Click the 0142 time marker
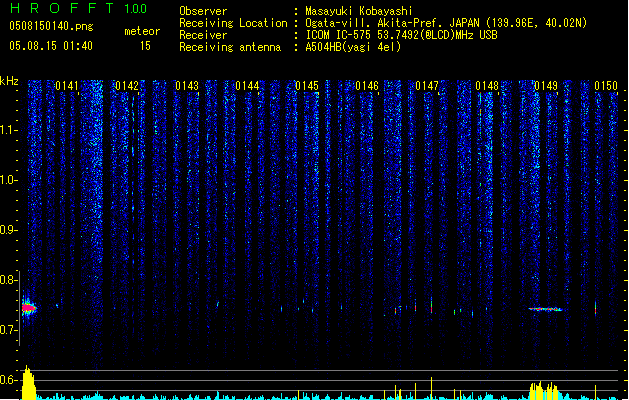Image resolution: width=629 pixels, height=400 pixels. click(127, 86)
